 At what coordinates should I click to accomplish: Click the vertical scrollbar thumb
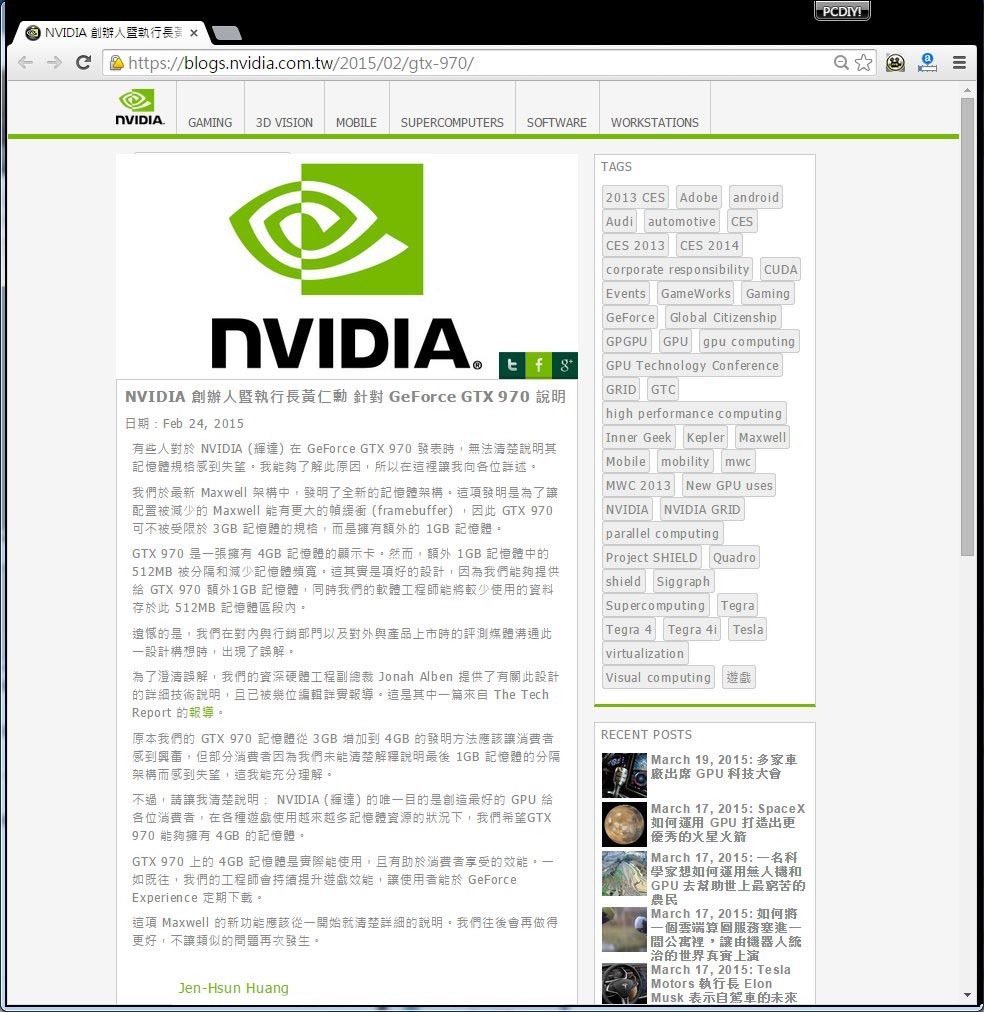(967, 327)
